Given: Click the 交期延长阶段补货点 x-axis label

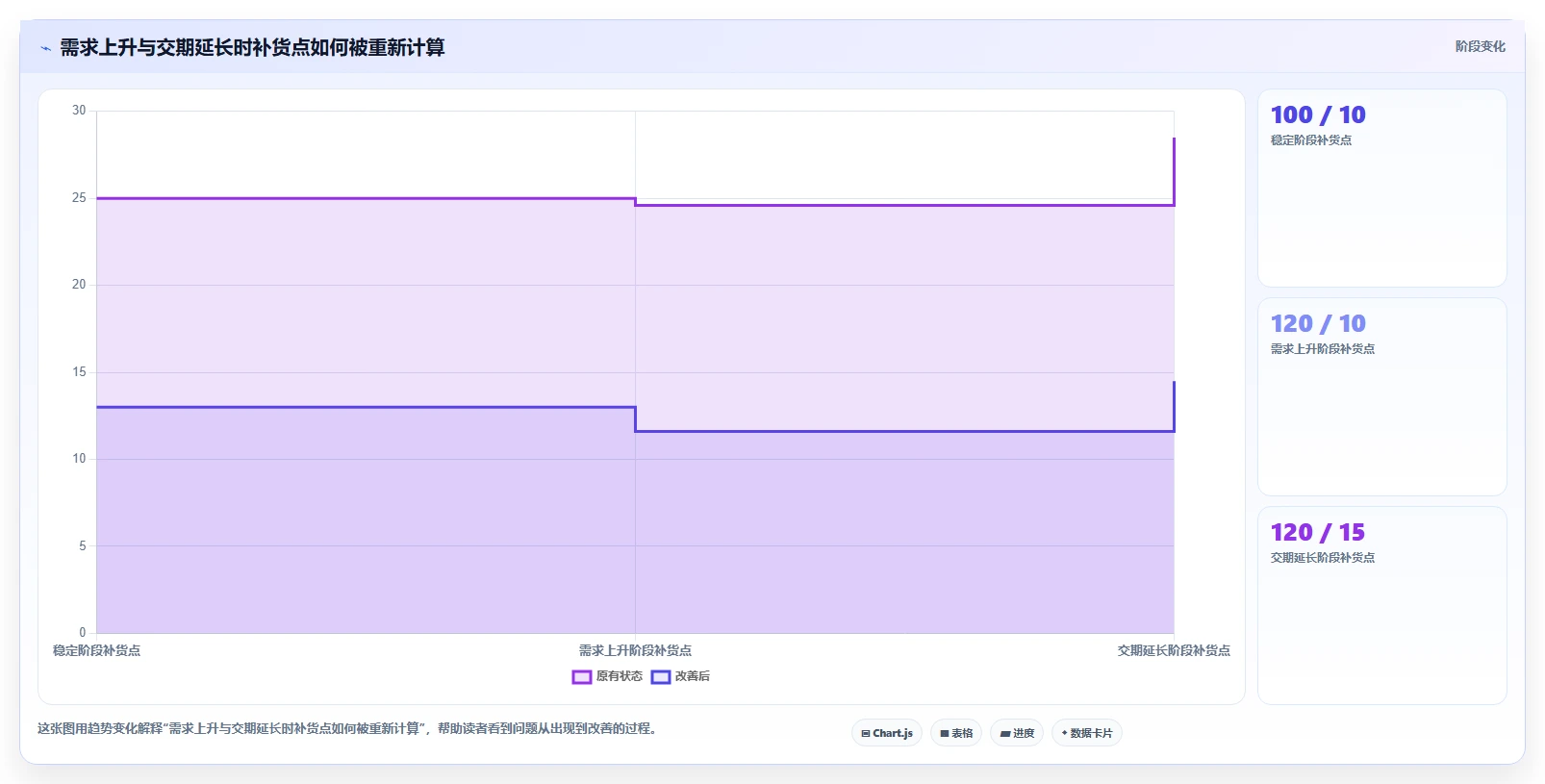Looking at the screenshot, I should (x=1174, y=651).
